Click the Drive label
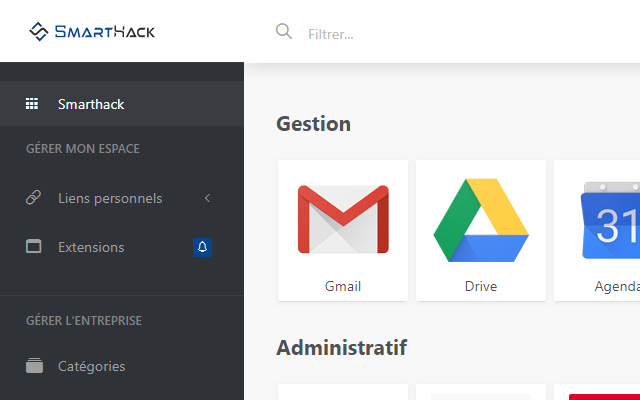Viewport: 640px width, 400px height. [x=481, y=286]
